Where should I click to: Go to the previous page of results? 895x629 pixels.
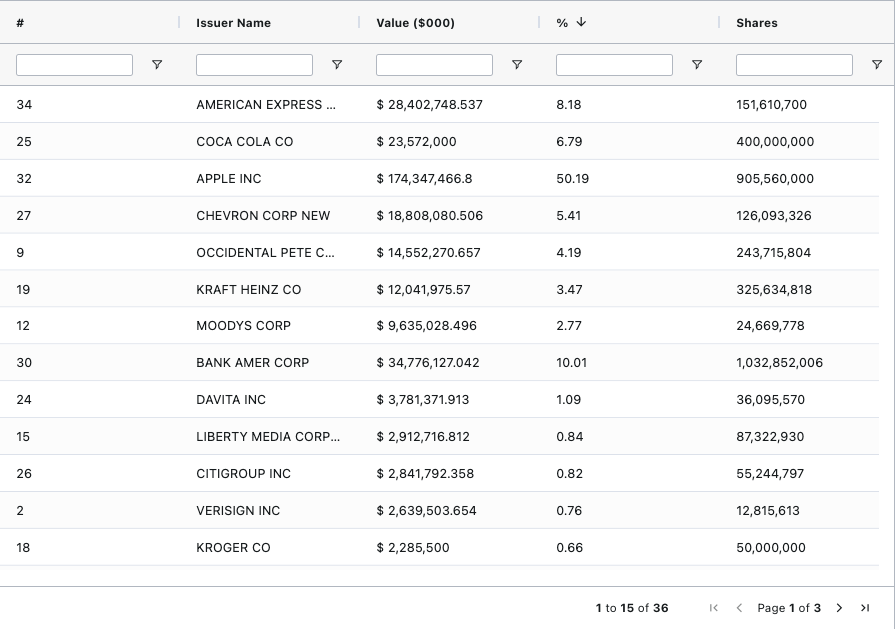pyautogui.click(x=739, y=608)
